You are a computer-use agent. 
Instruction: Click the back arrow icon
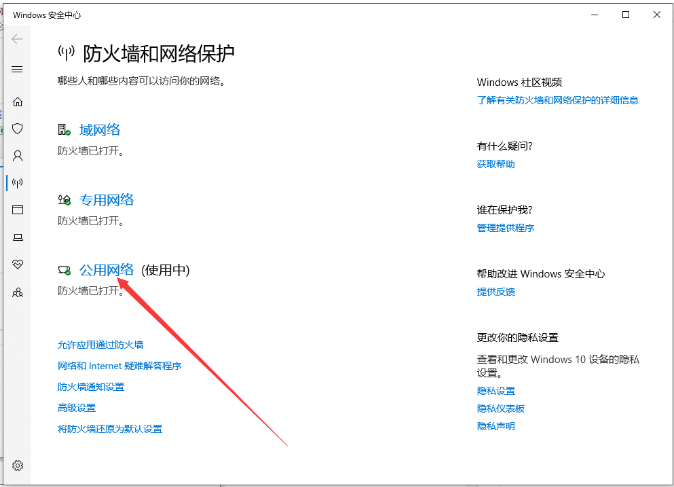pyautogui.click(x=17, y=39)
